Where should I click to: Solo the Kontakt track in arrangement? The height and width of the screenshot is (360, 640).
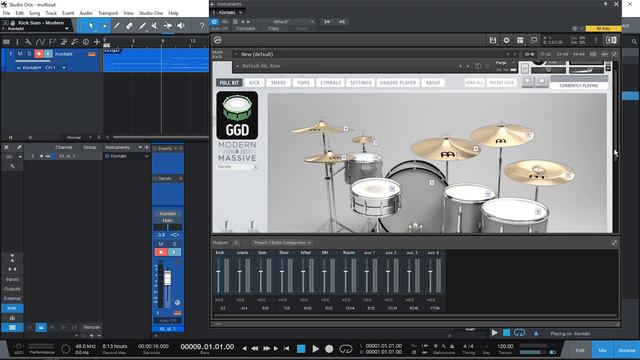(x=29, y=53)
